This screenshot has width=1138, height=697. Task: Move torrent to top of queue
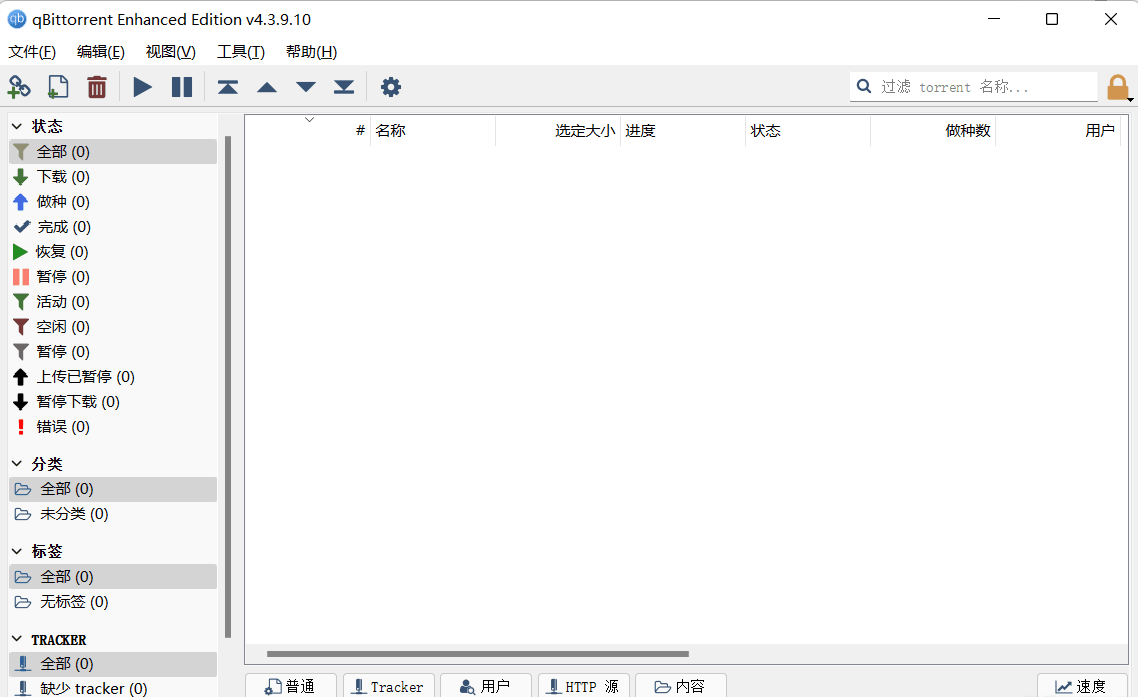pyautogui.click(x=228, y=87)
